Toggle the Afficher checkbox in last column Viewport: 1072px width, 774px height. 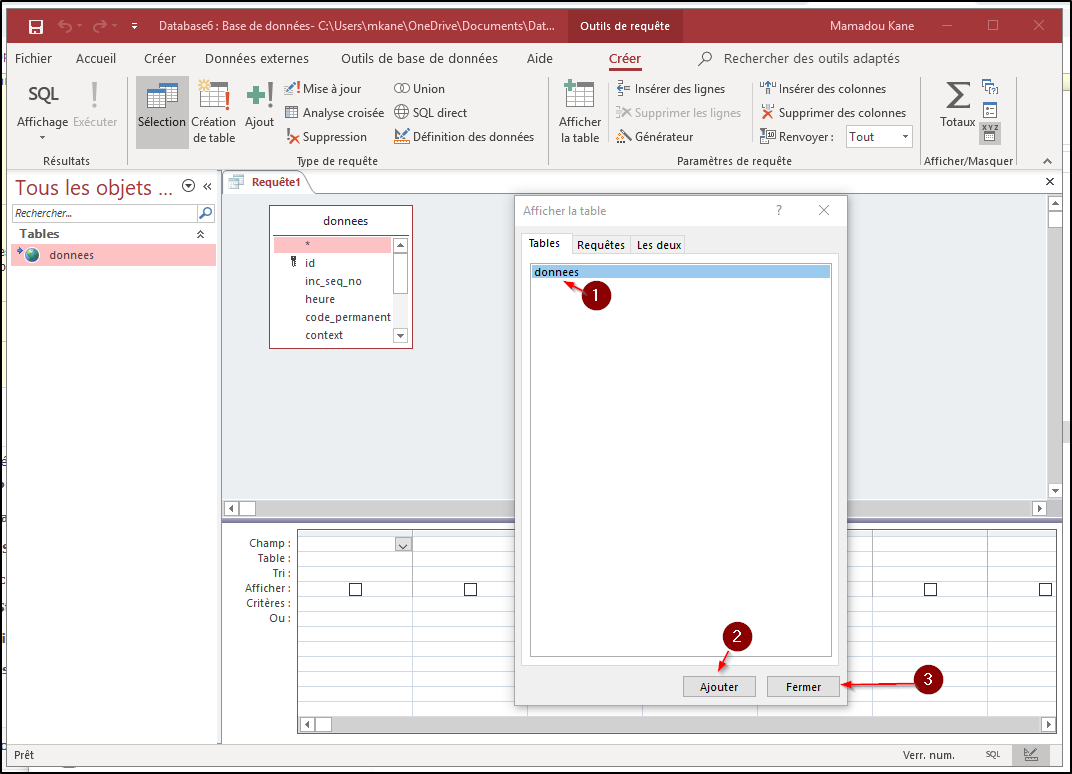pyautogui.click(x=1045, y=590)
